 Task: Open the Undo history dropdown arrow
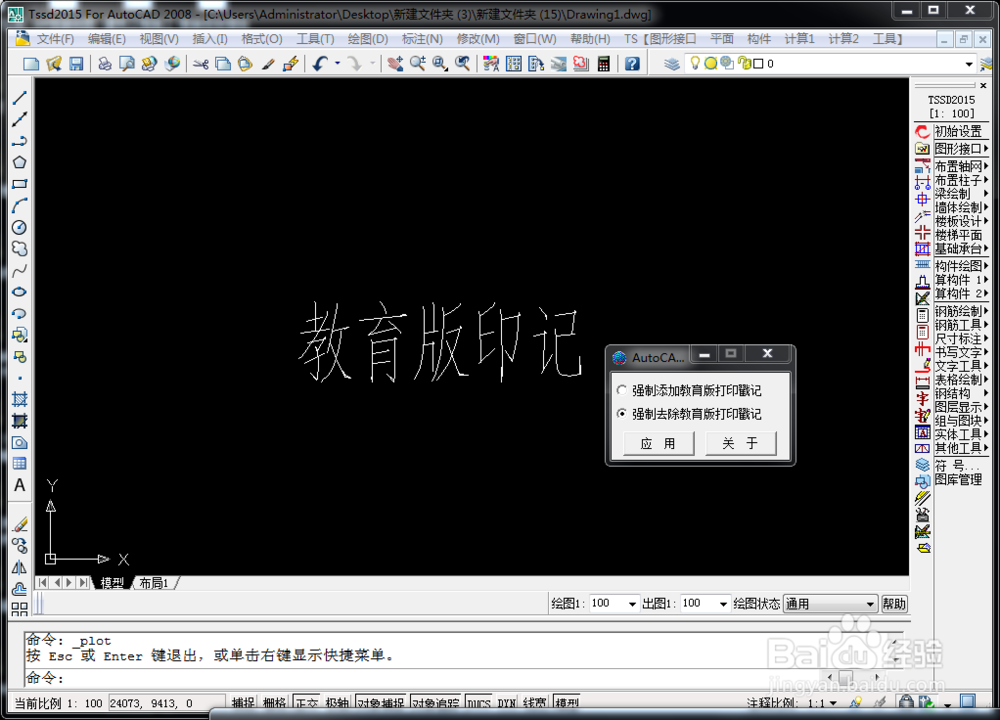coord(337,64)
